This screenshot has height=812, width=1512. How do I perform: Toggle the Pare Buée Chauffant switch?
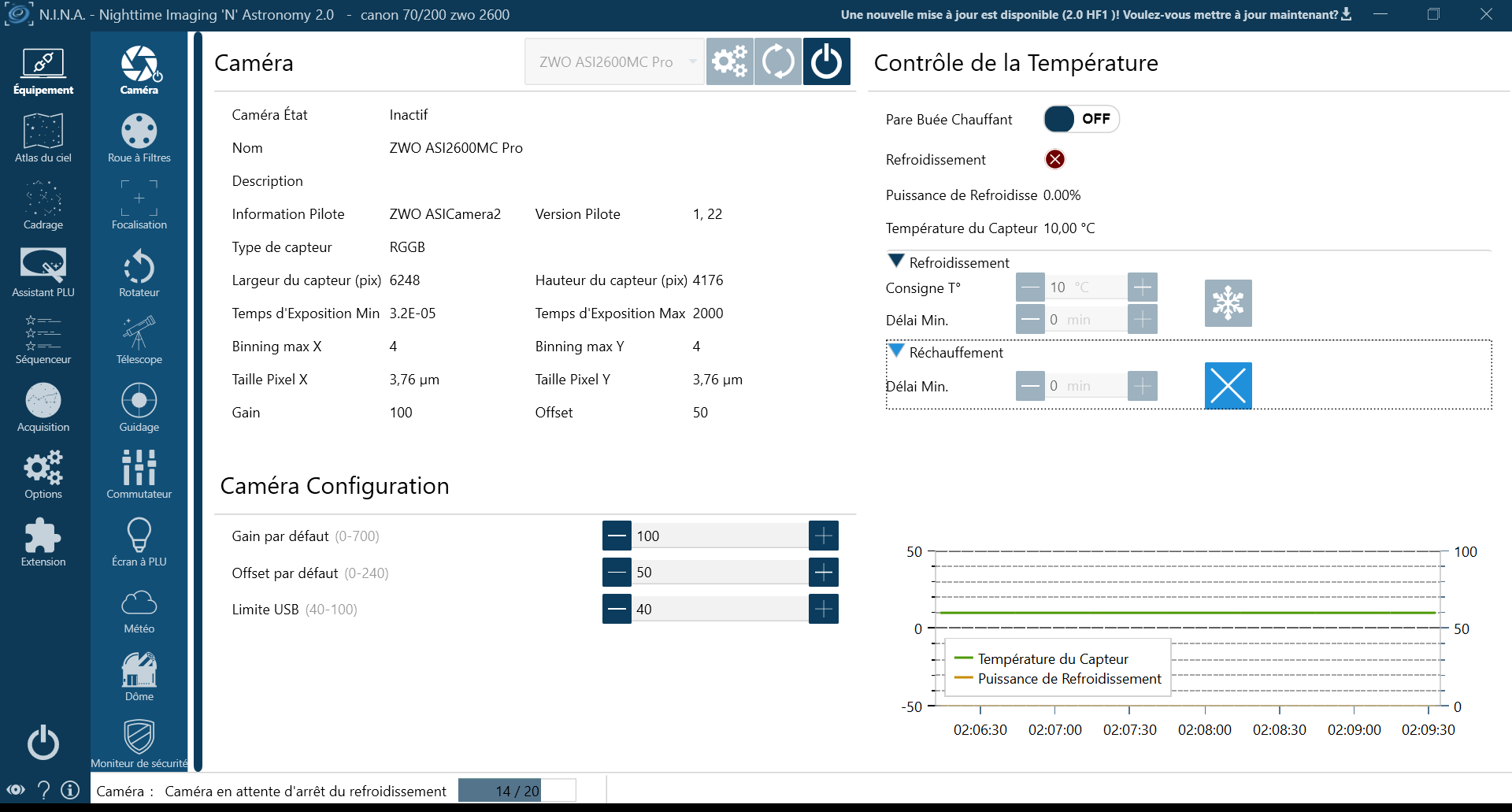point(1081,119)
